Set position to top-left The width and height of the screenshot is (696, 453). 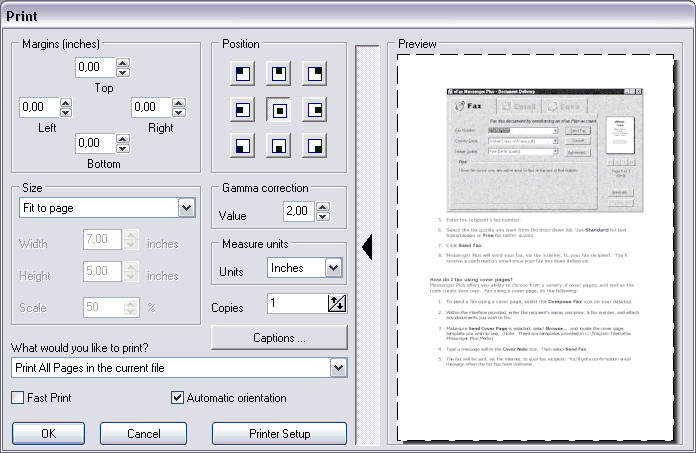click(242, 74)
